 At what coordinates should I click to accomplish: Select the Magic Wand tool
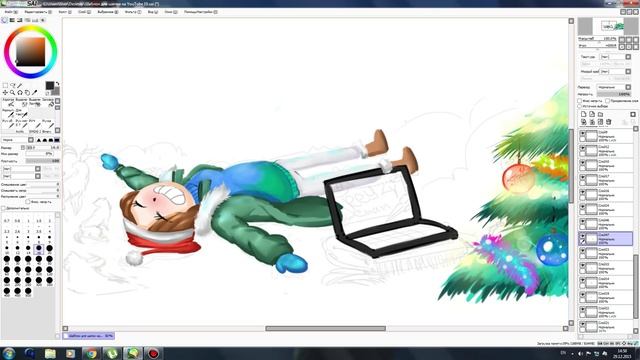click(20, 86)
